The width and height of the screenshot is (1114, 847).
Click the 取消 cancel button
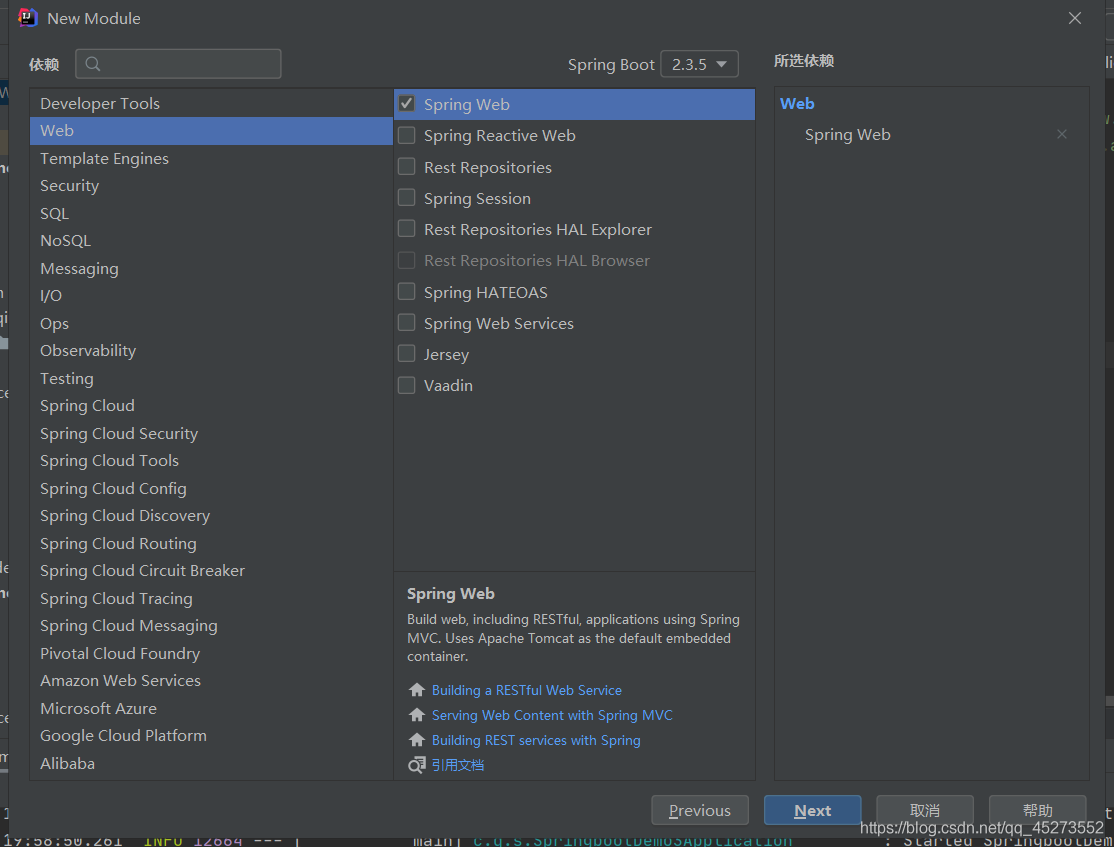[x=924, y=810]
